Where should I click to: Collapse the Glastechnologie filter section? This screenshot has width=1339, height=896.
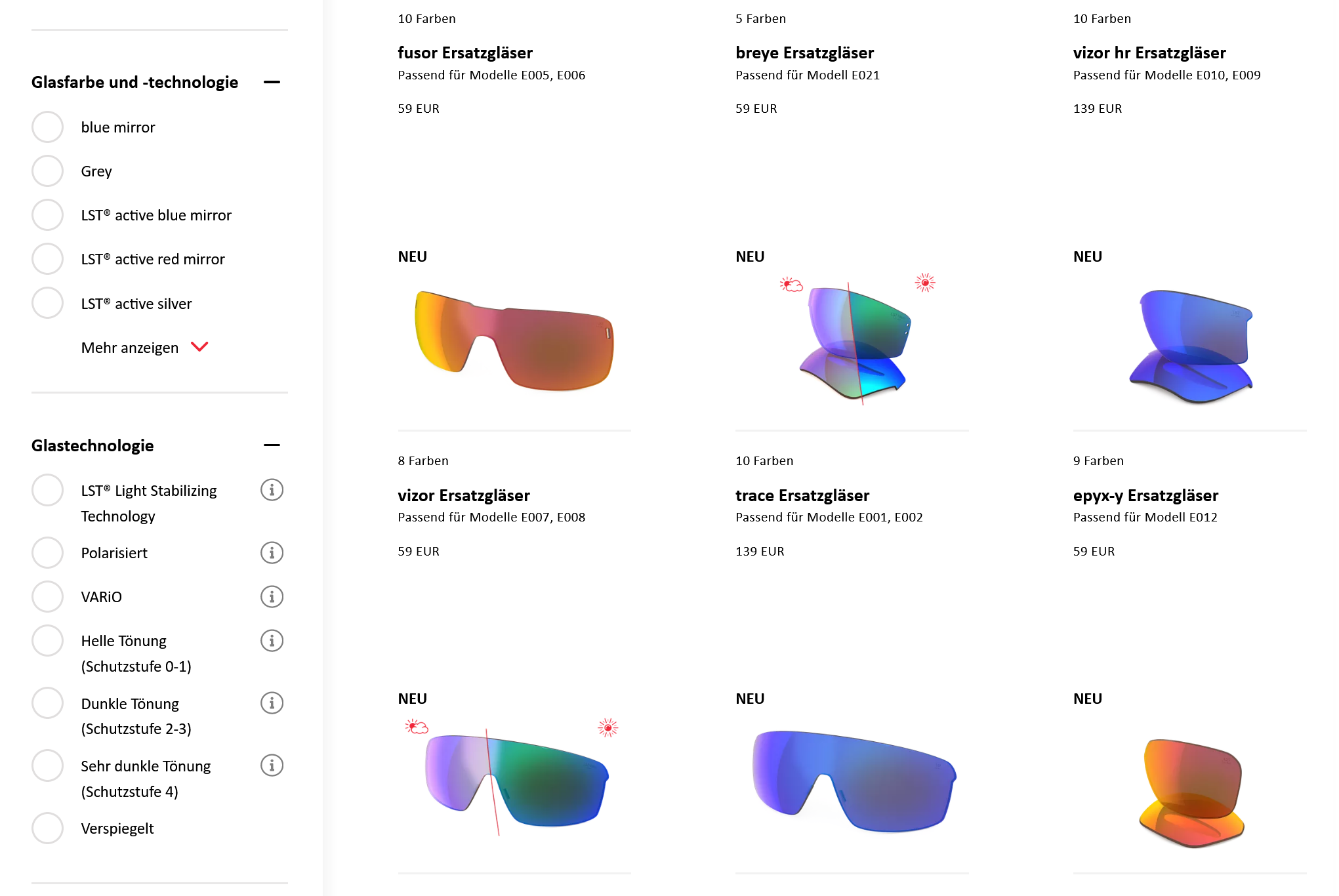(272, 445)
